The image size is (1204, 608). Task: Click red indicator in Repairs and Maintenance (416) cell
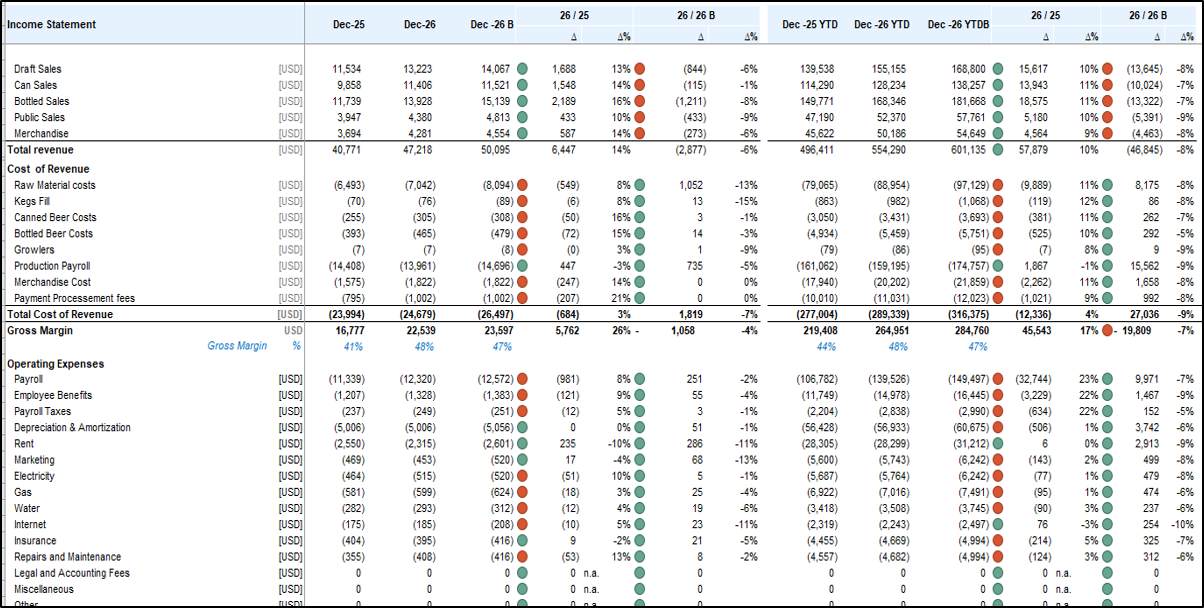tap(522, 557)
